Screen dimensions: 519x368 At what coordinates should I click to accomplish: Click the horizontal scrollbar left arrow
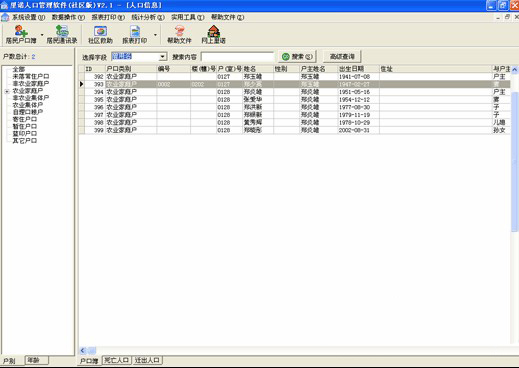pos(83,350)
